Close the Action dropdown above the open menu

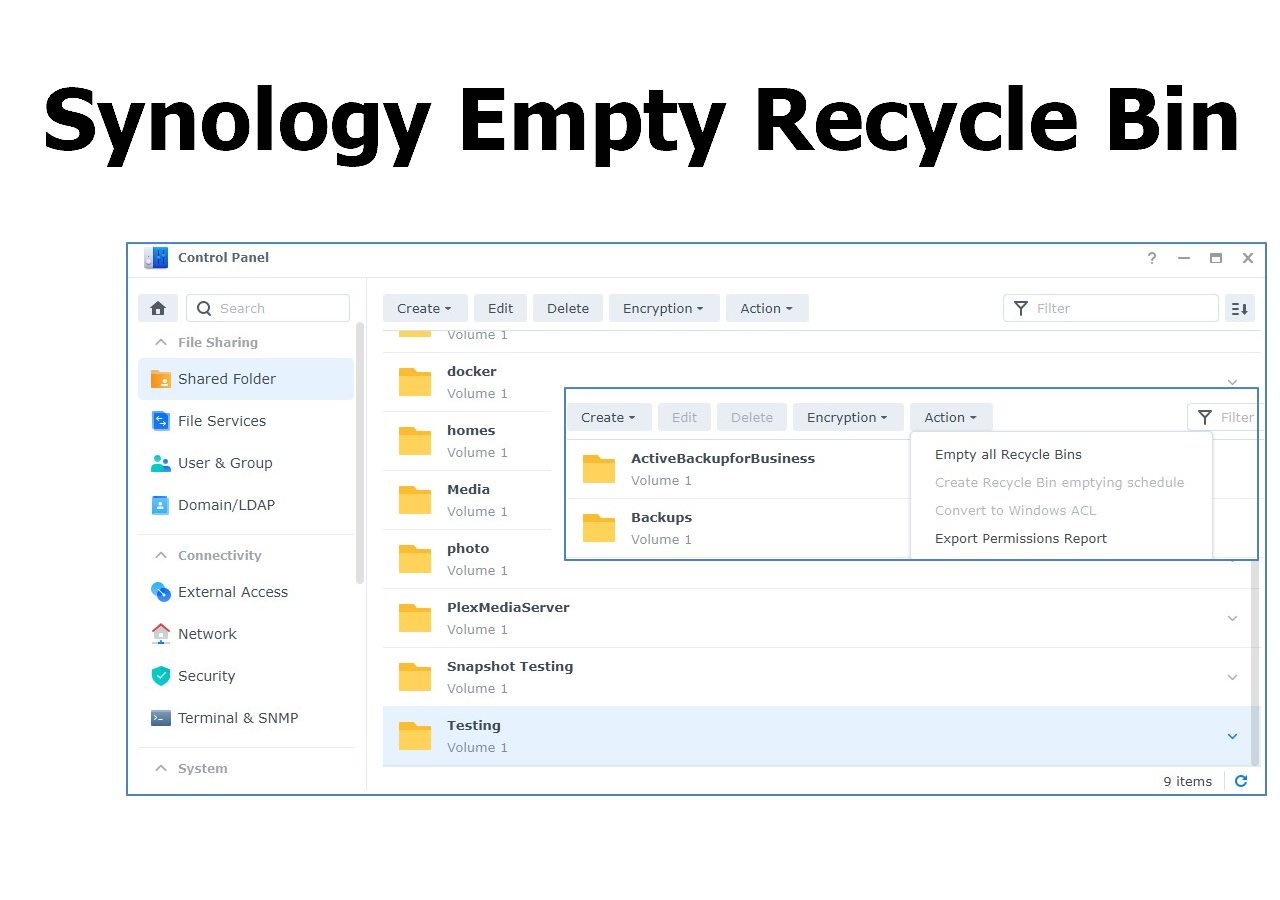coord(951,418)
